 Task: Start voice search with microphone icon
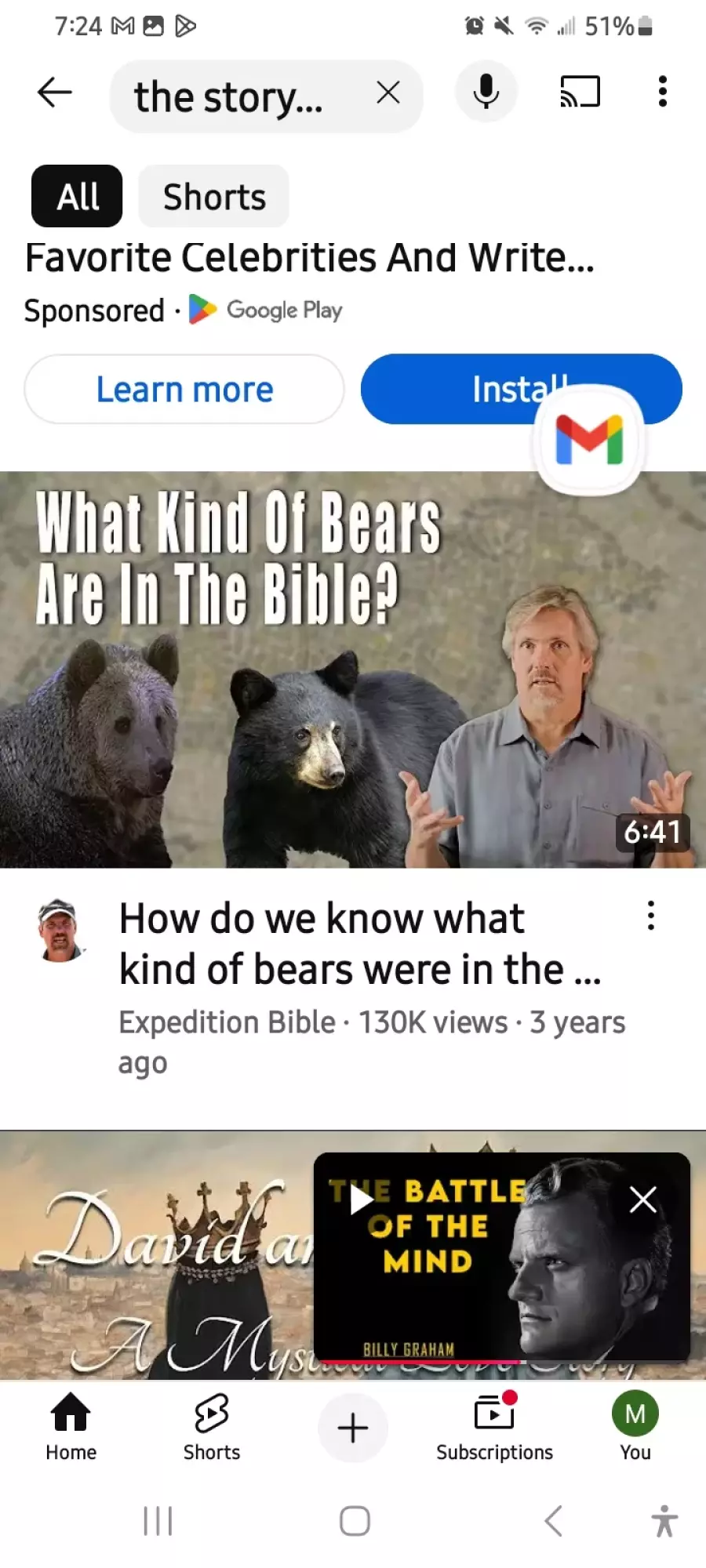tap(486, 92)
